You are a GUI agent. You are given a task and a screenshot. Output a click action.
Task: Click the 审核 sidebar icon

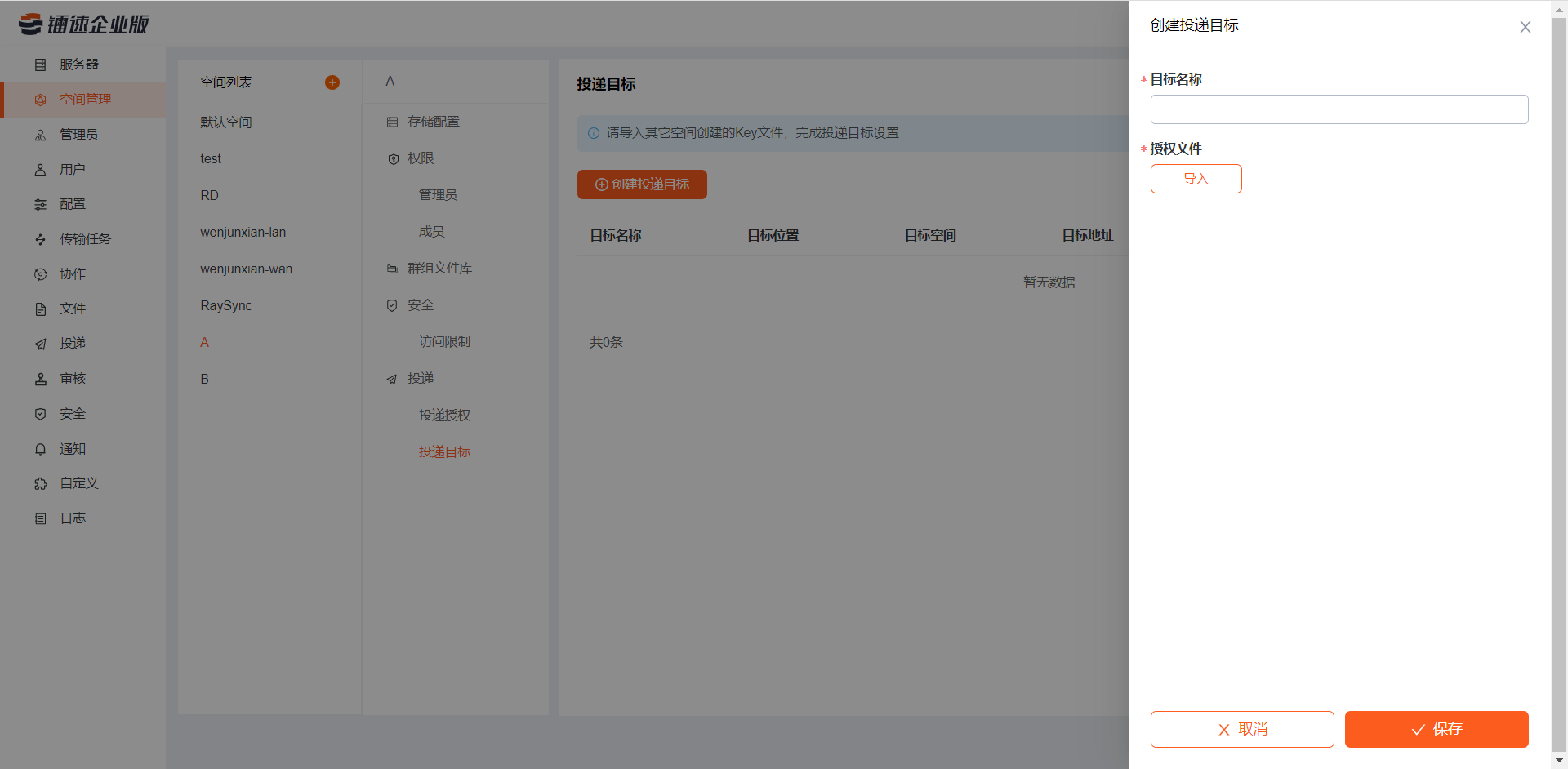coord(72,378)
